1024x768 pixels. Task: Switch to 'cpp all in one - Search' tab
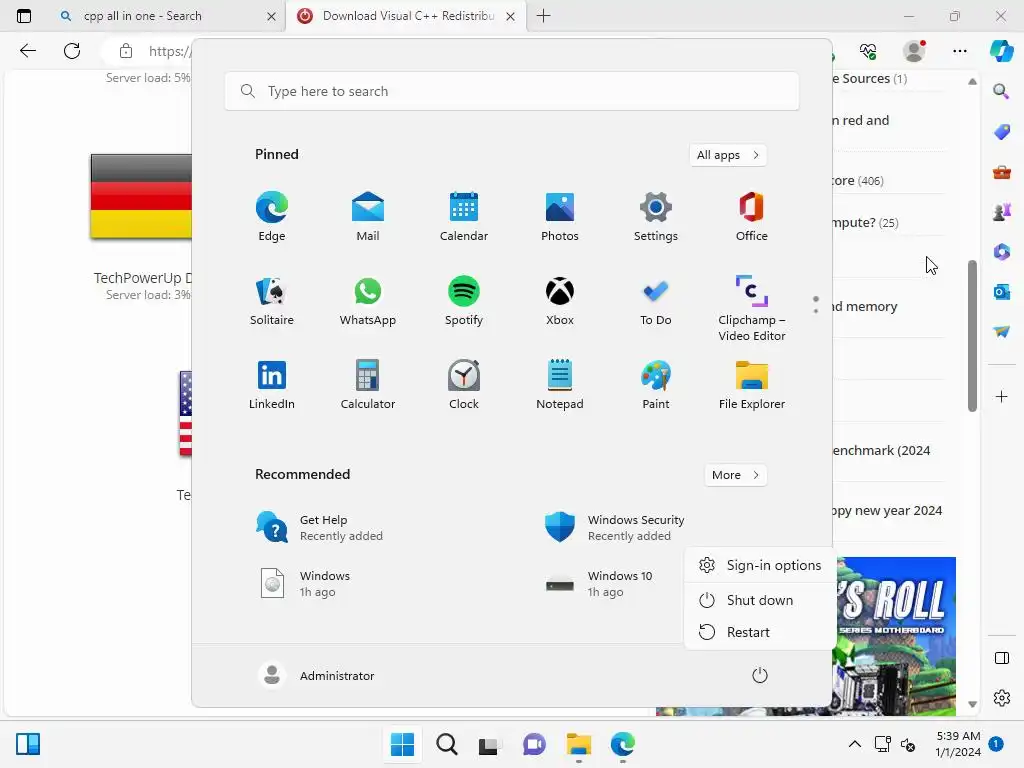point(142,16)
